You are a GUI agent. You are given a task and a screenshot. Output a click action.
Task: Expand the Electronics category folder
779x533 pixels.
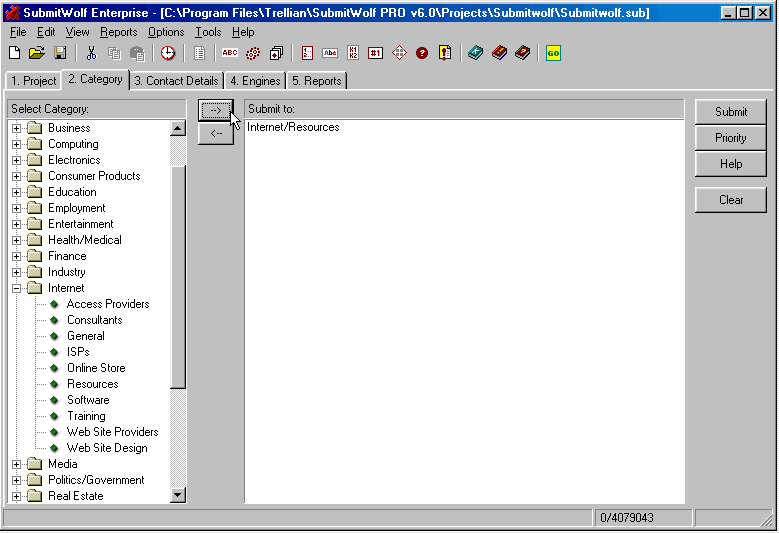point(16,160)
